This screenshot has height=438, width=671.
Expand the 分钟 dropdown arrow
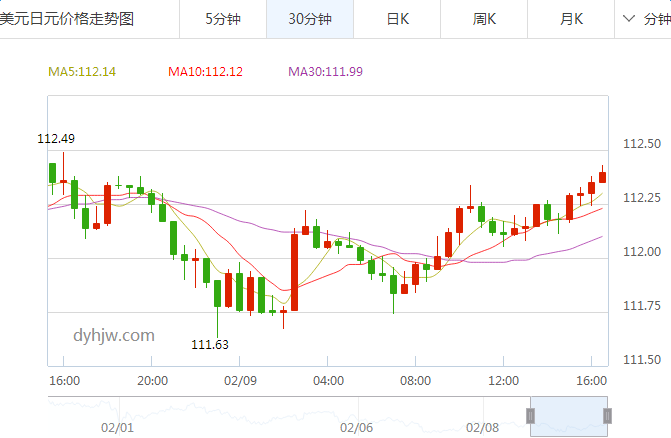coord(628,19)
